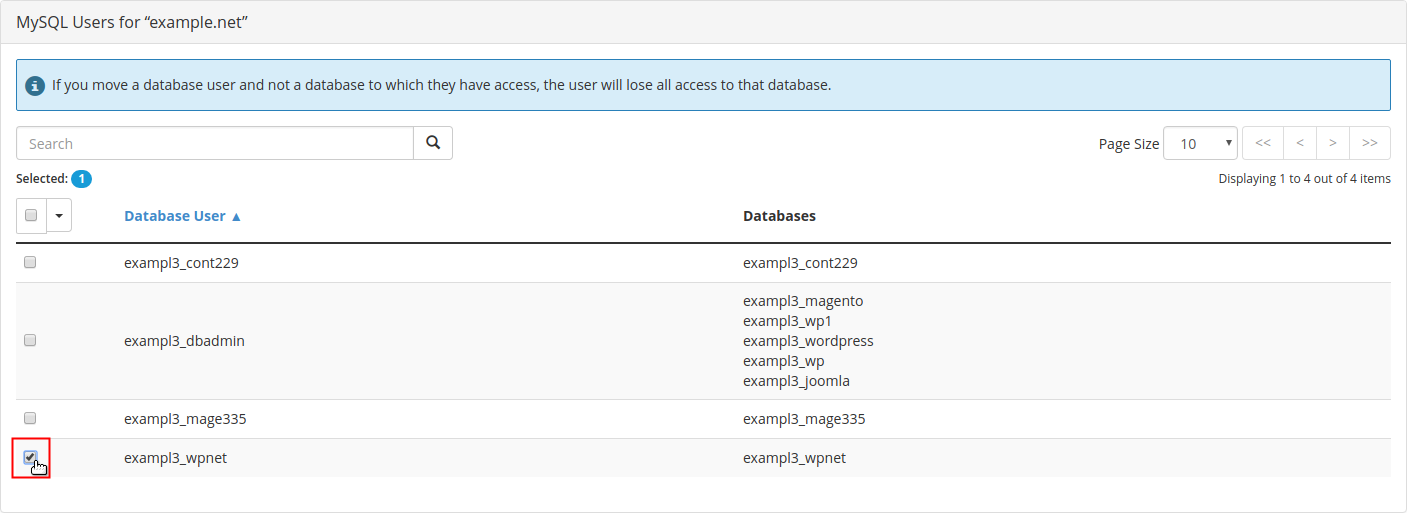Screen dimensions: 1407x513
Task: Expand the select-all caret dropdown
Action: [59, 215]
